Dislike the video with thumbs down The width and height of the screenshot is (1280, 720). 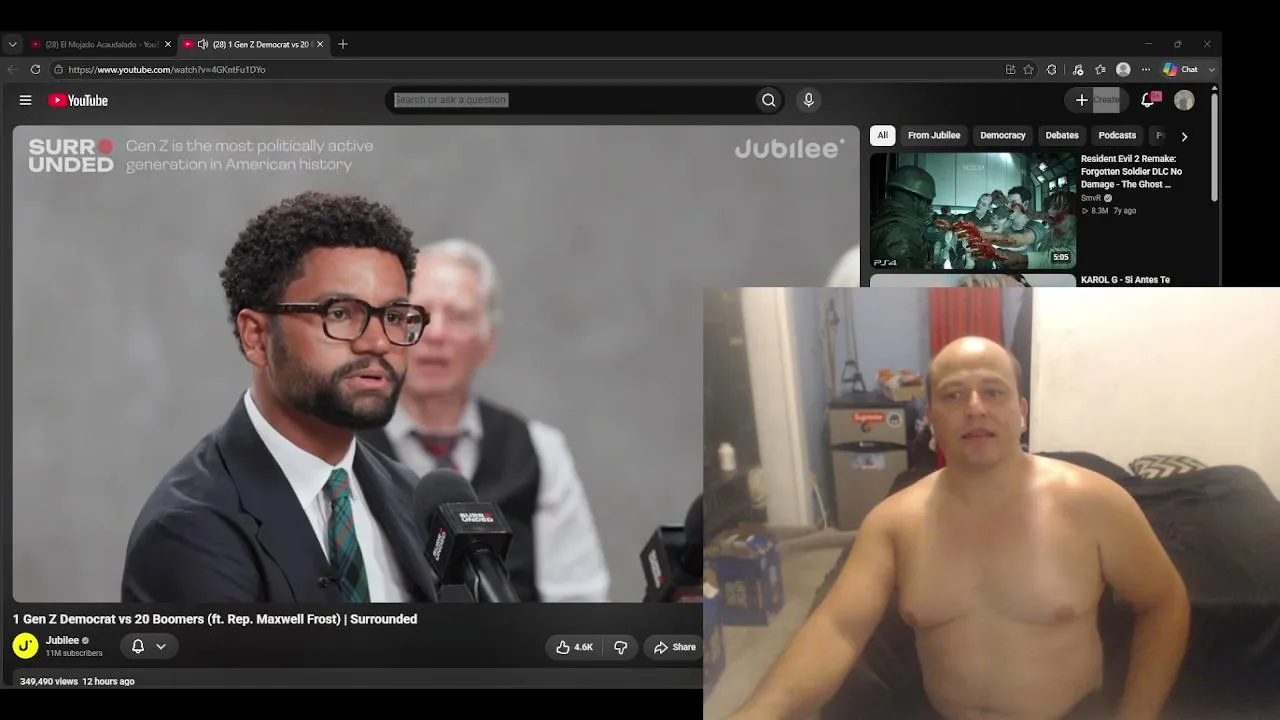(620, 647)
